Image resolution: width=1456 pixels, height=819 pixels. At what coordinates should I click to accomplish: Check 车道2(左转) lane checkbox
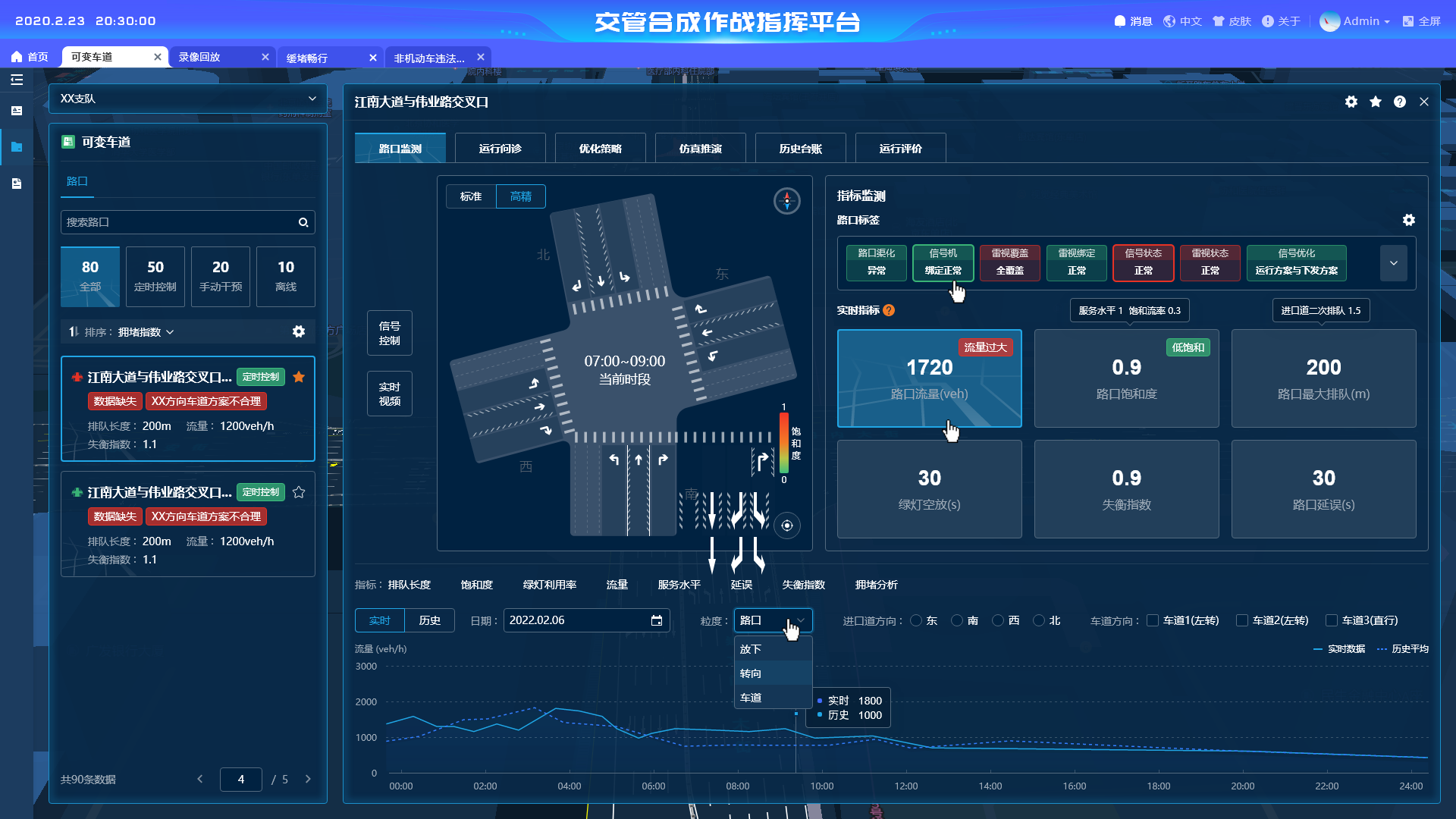click(1242, 620)
